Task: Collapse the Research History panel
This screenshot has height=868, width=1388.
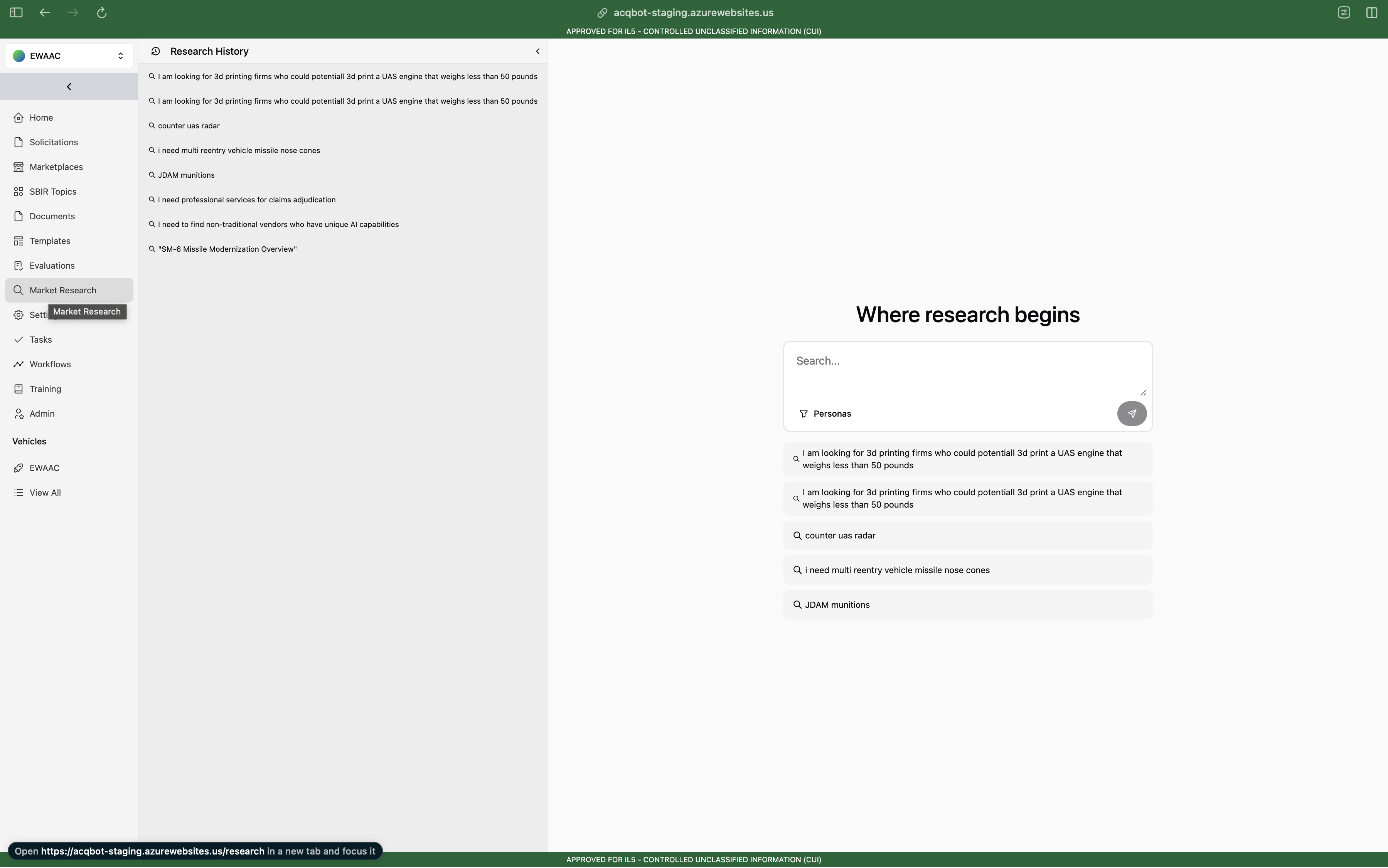Action: [x=537, y=51]
